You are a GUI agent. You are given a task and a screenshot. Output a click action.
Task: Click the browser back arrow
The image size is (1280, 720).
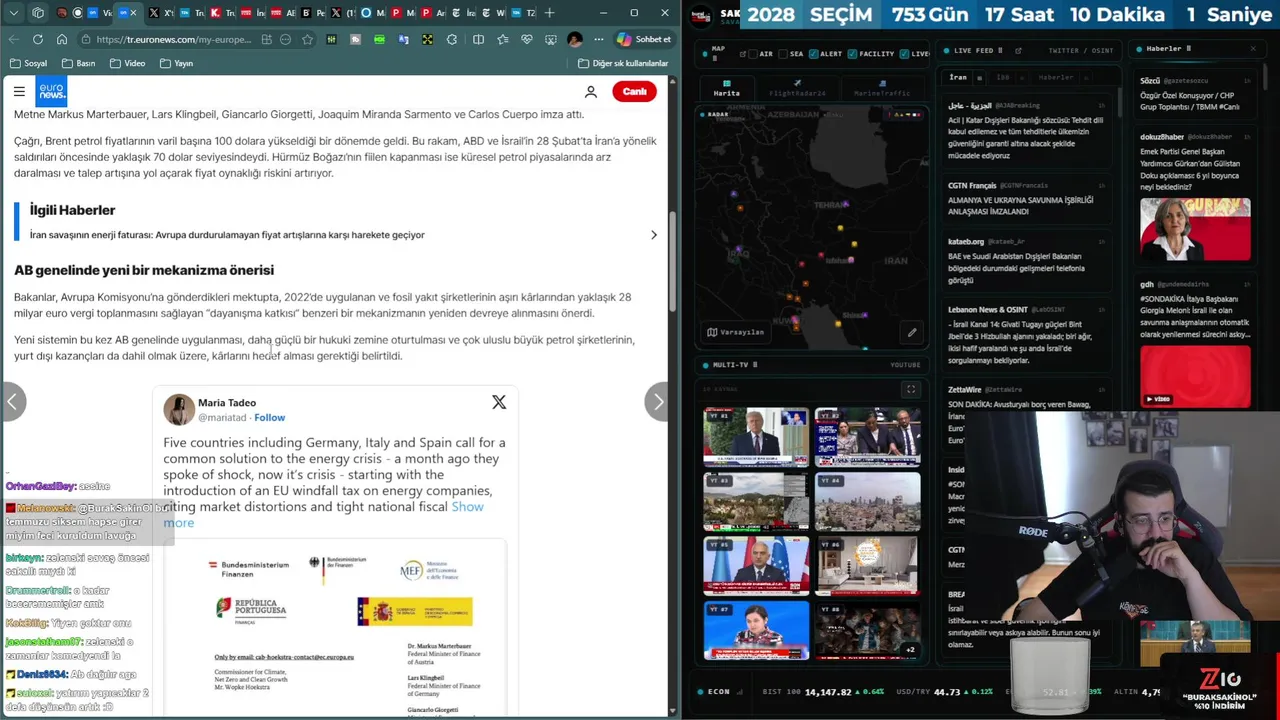(x=14, y=39)
